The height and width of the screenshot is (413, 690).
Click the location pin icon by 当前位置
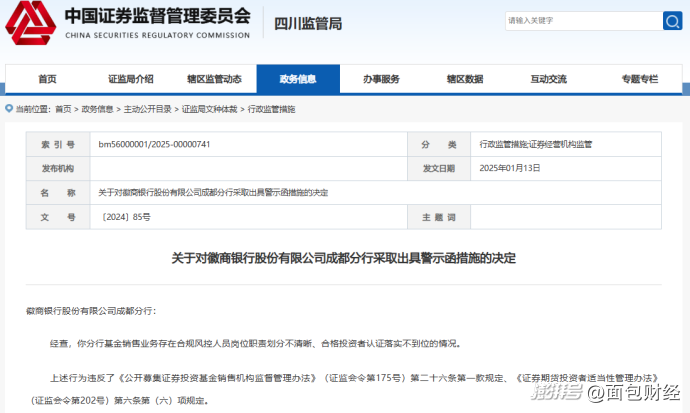9,108
